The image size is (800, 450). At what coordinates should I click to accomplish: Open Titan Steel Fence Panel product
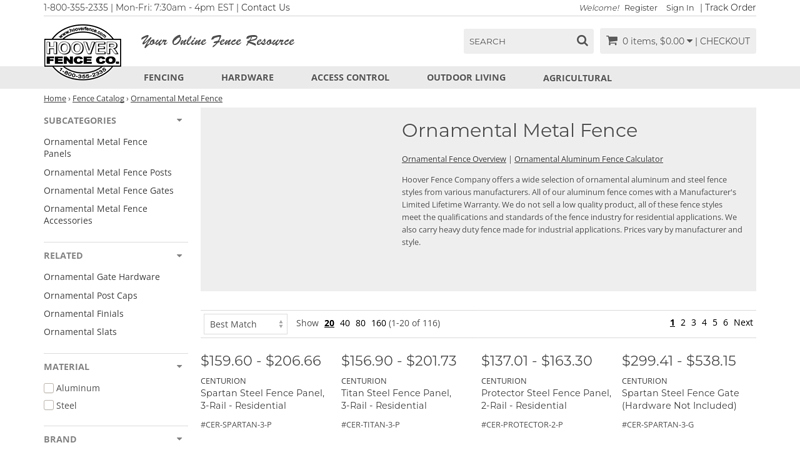[396, 399]
